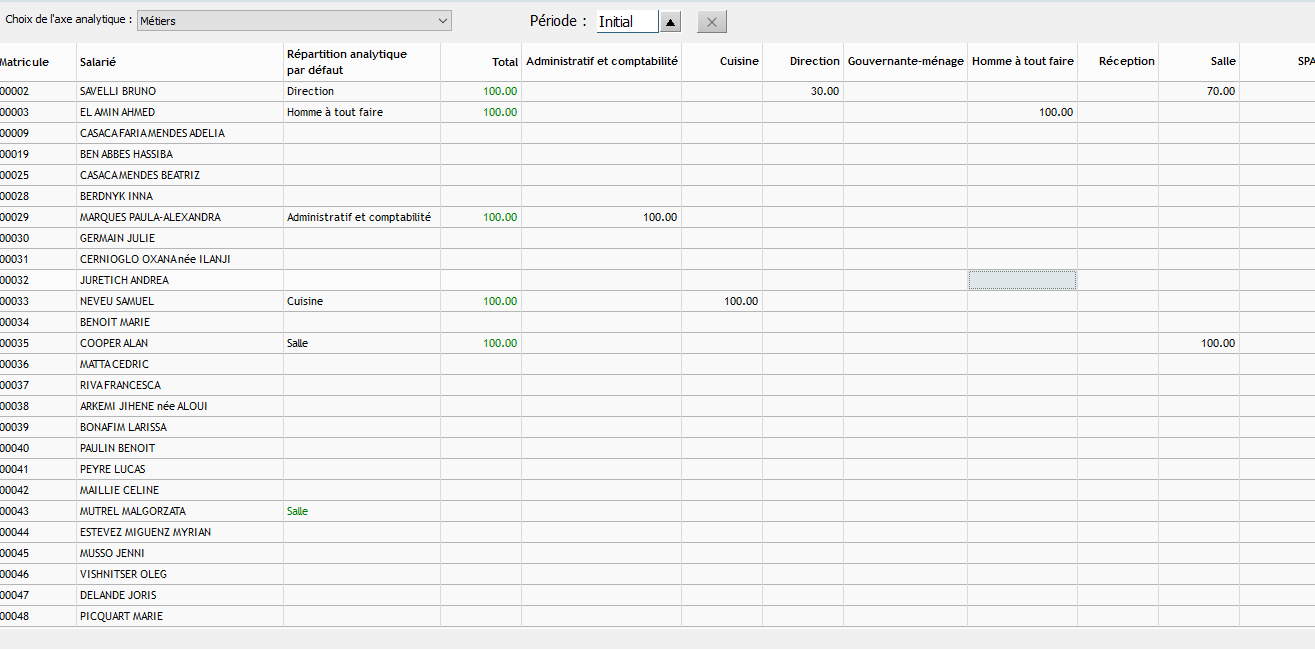Click the Administratif et comptabilité column header
The image size is (1315, 650).
[602, 61]
